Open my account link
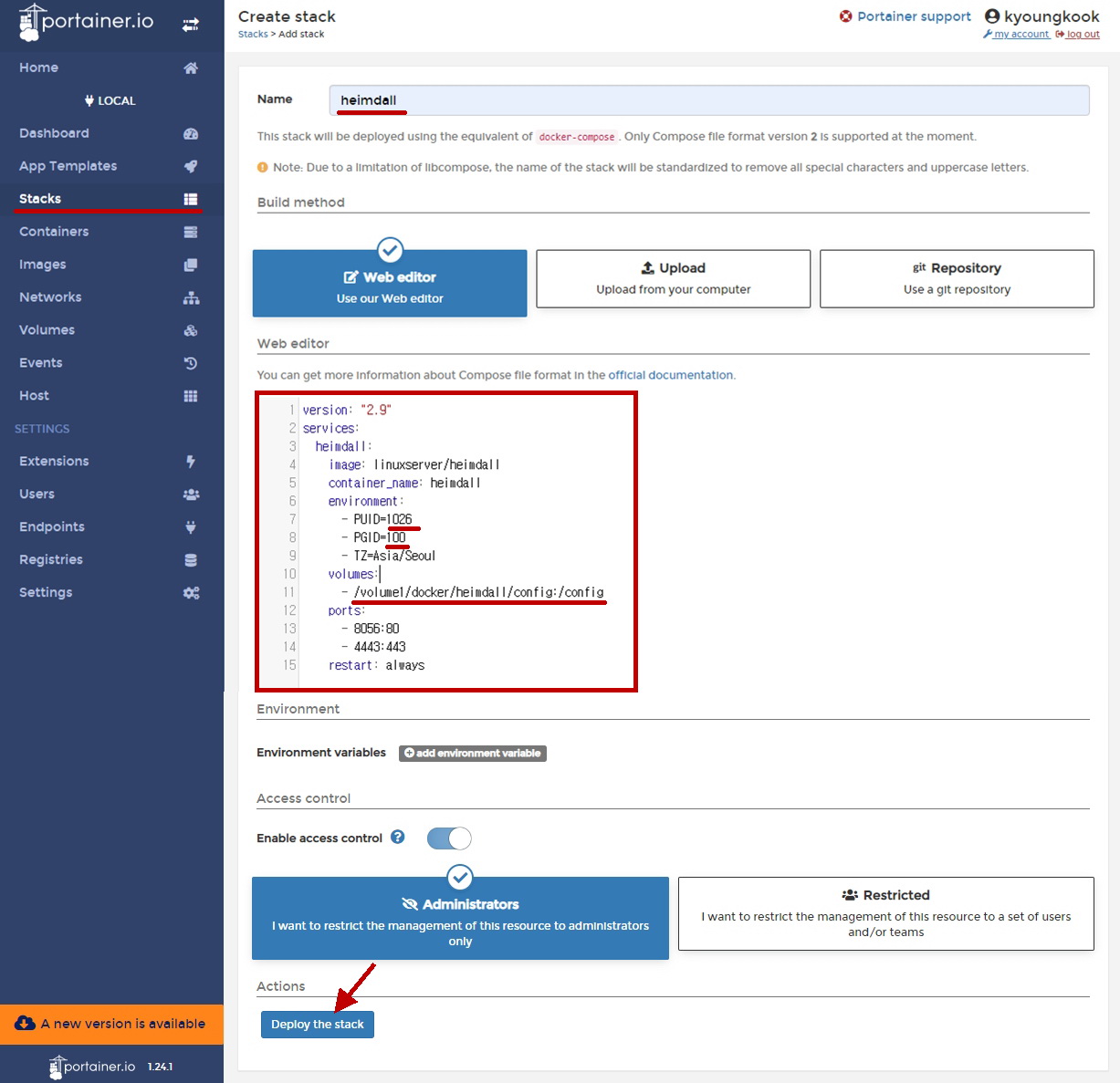 1017,34
